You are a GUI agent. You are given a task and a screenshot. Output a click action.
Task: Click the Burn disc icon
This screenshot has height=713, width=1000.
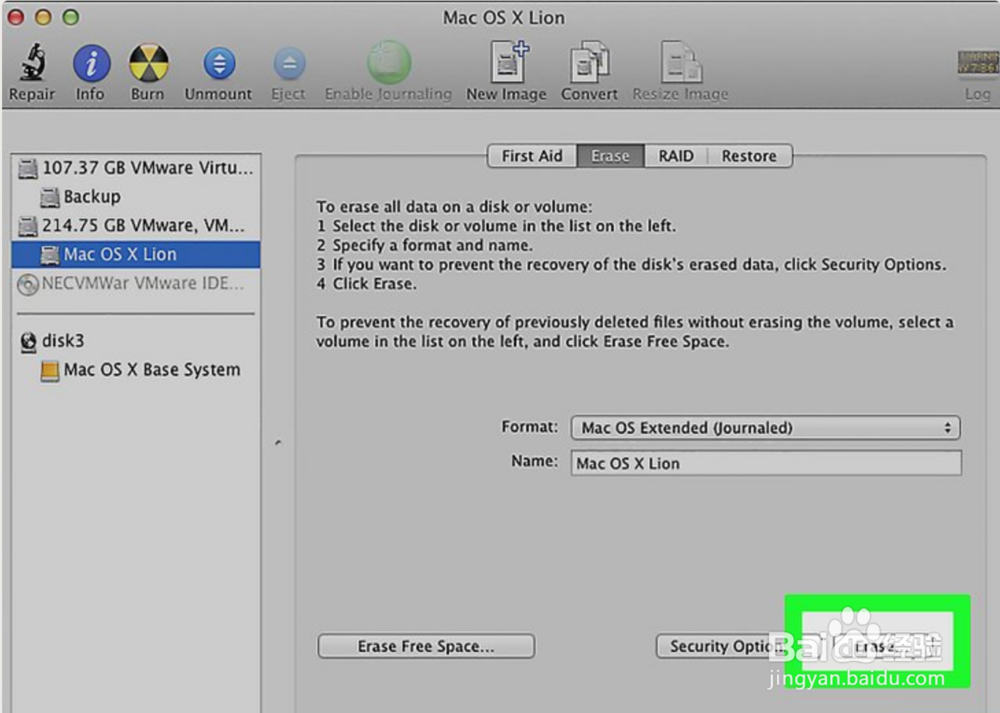(149, 63)
